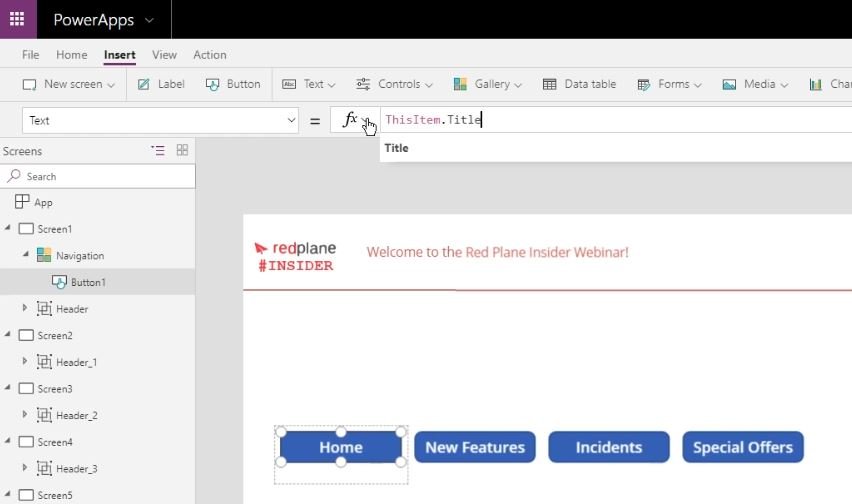Click the ribbon Button control icon
This screenshot has height=504, width=852.
click(x=212, y=85)
